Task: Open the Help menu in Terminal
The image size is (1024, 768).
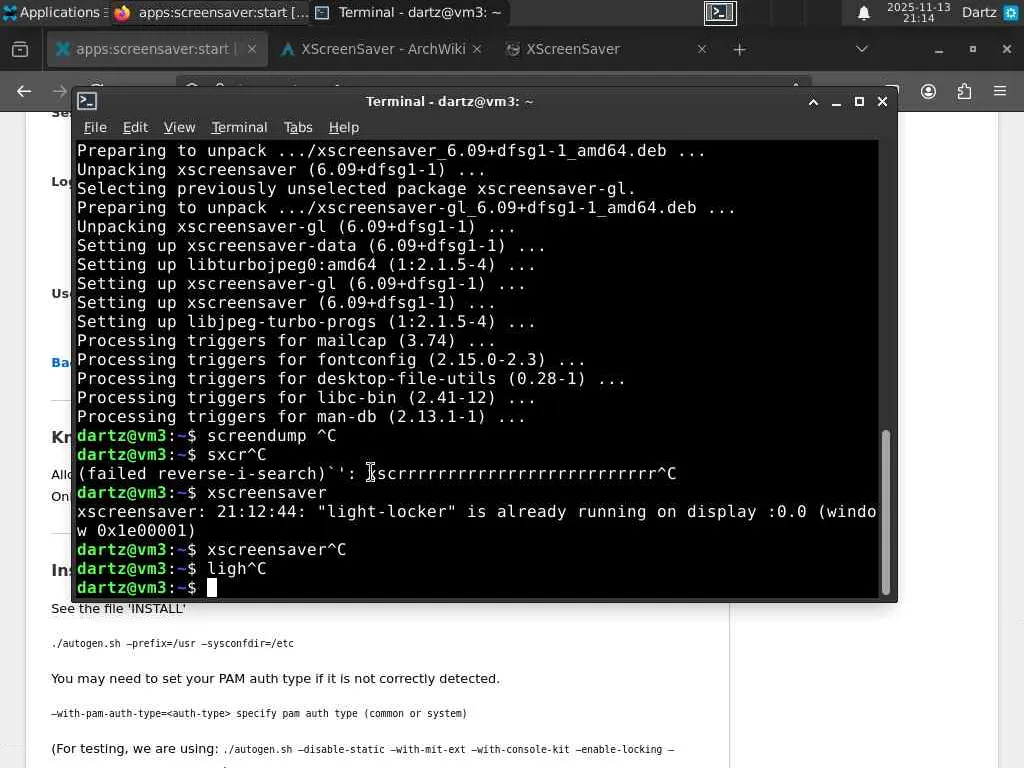Action: [344, 127]
